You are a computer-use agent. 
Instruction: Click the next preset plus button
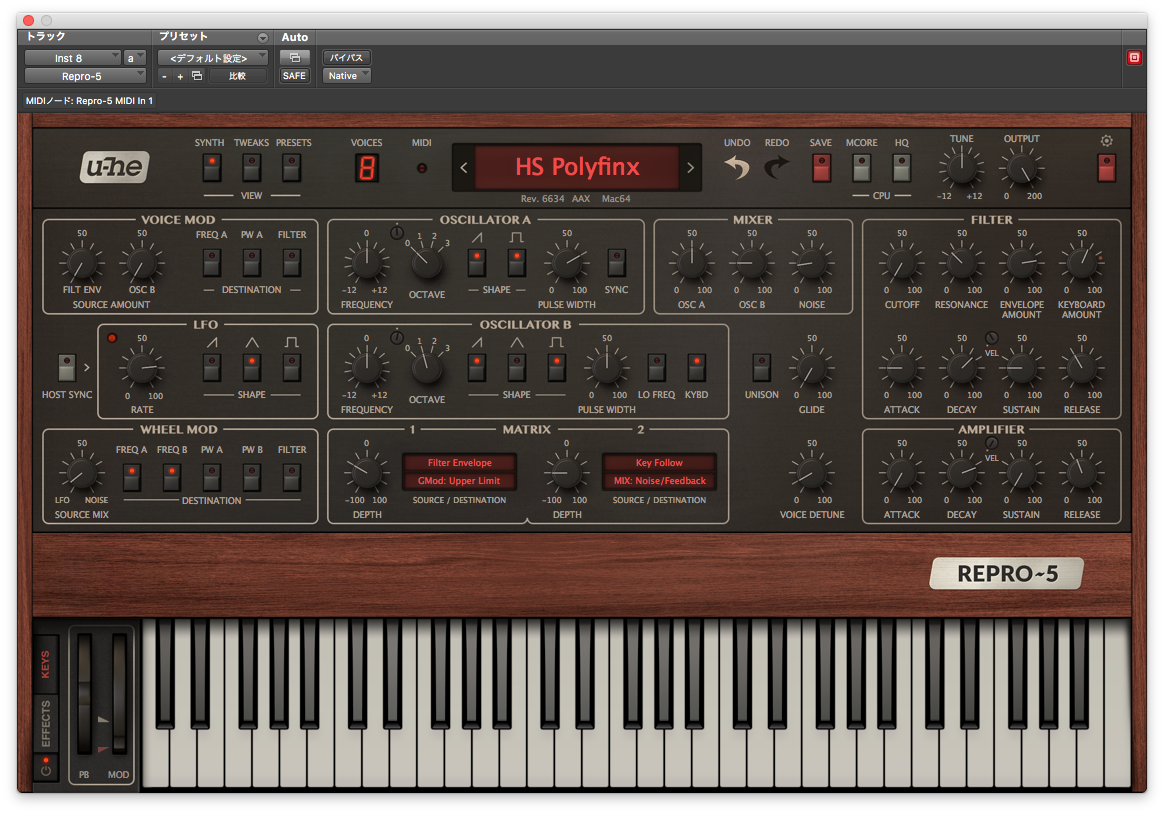(x=180, y=76)
